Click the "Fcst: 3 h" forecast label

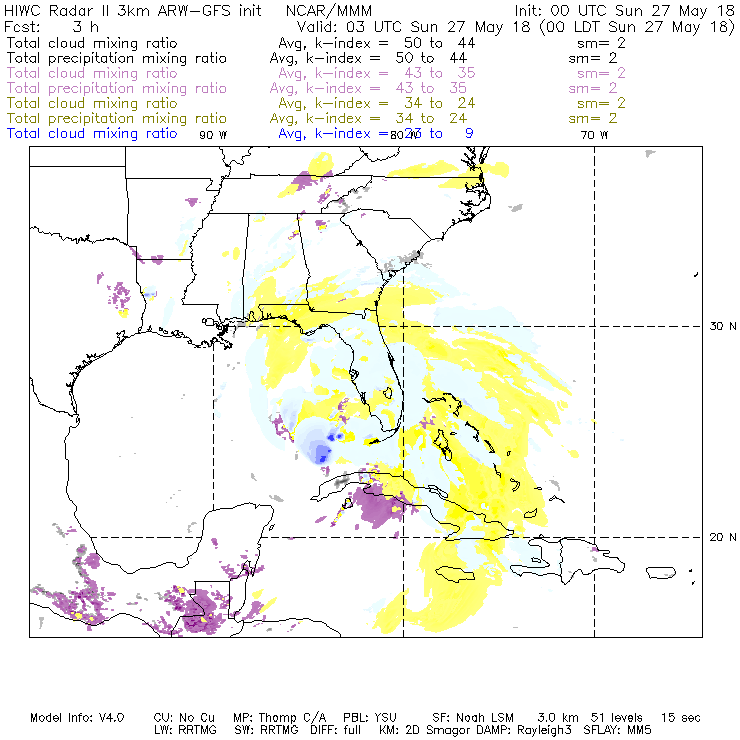point(51,27)
